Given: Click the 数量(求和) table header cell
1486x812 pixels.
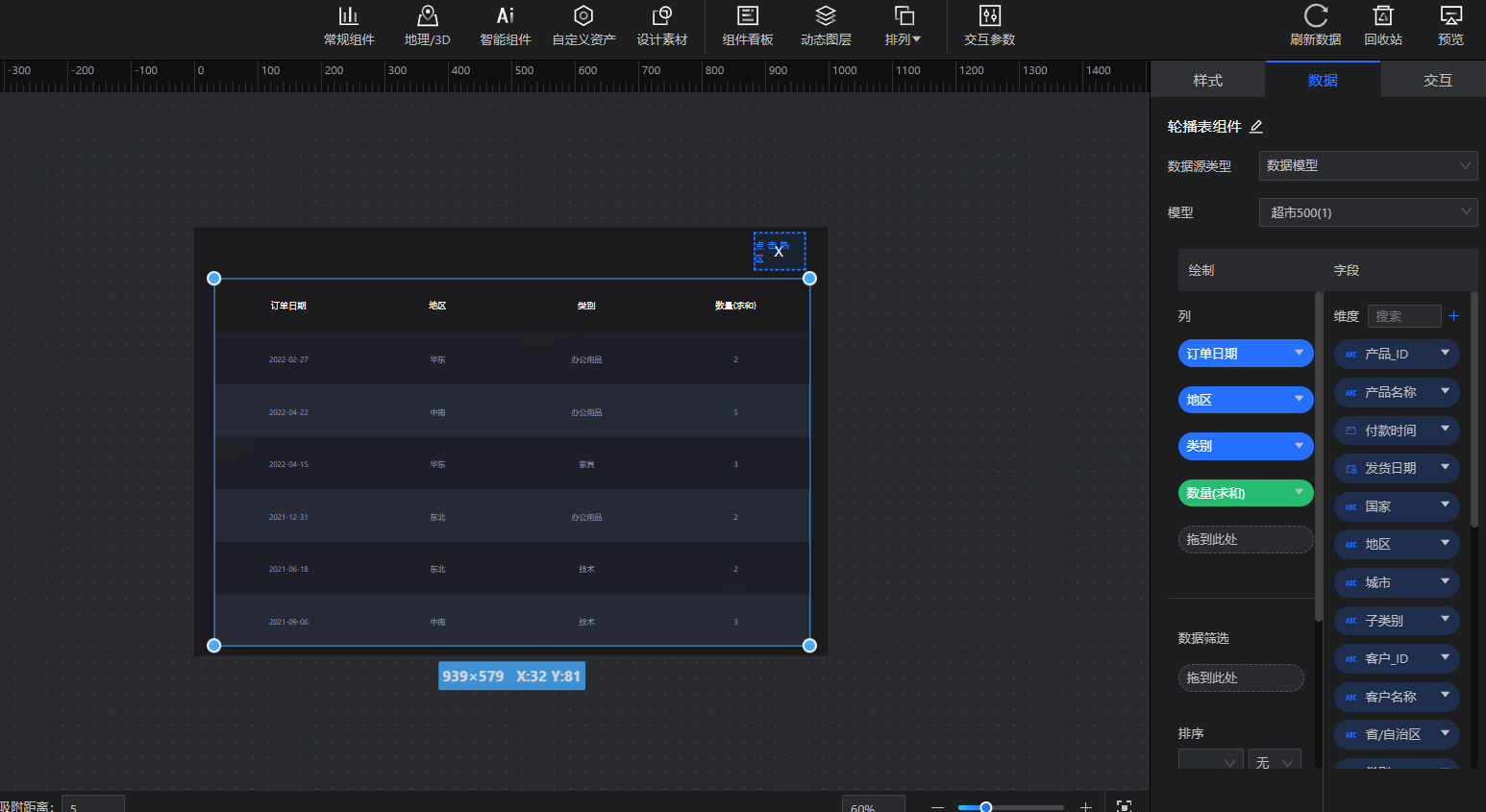Looking at the screenshot, I should point(735,306).
